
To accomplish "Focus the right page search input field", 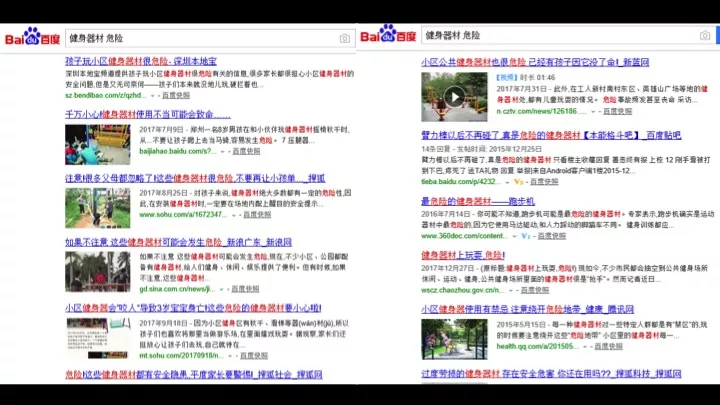I will pos(568,35).
